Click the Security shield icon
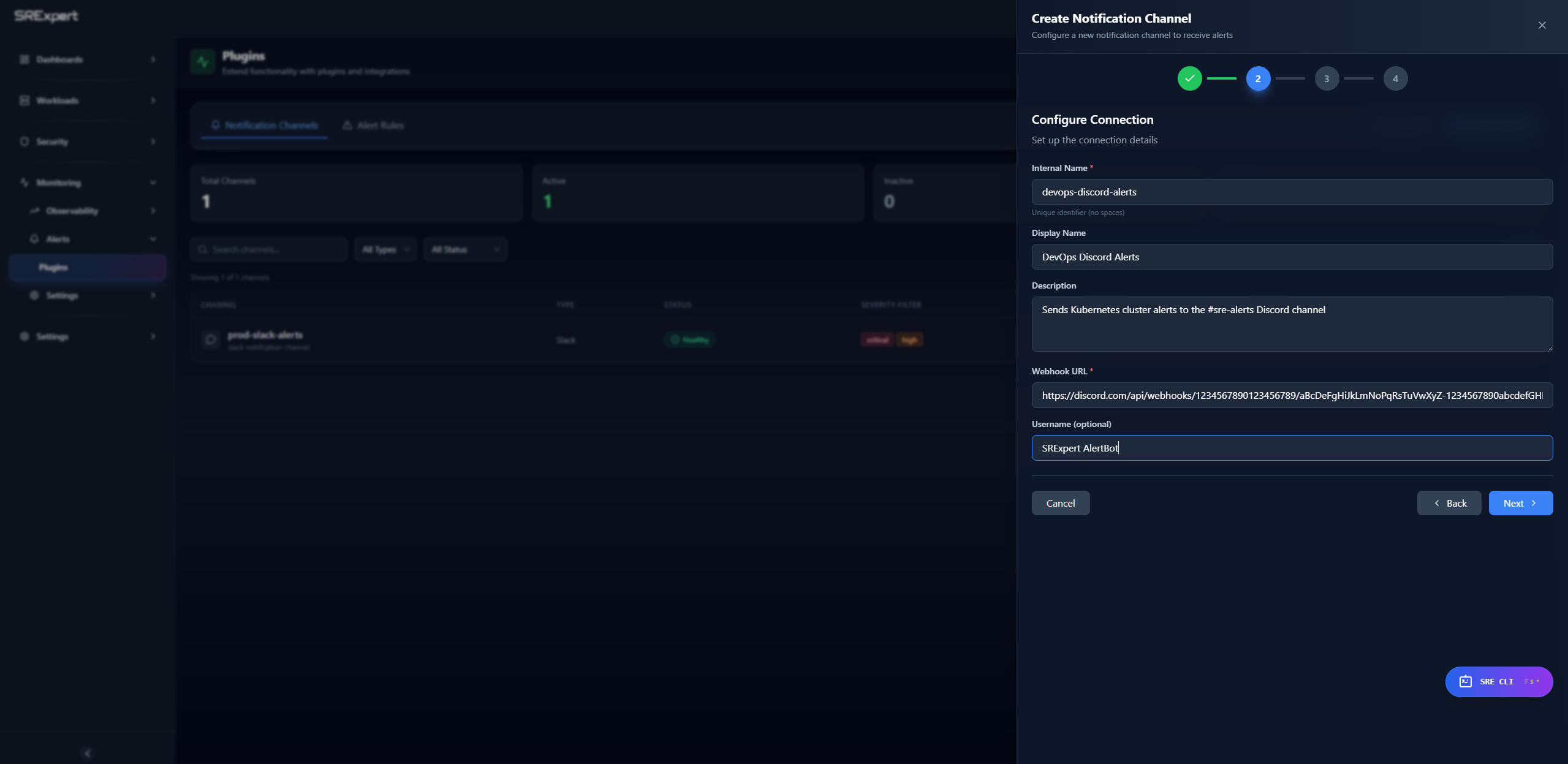Viewport: 1568px width, 764px height. pos(24,141)
